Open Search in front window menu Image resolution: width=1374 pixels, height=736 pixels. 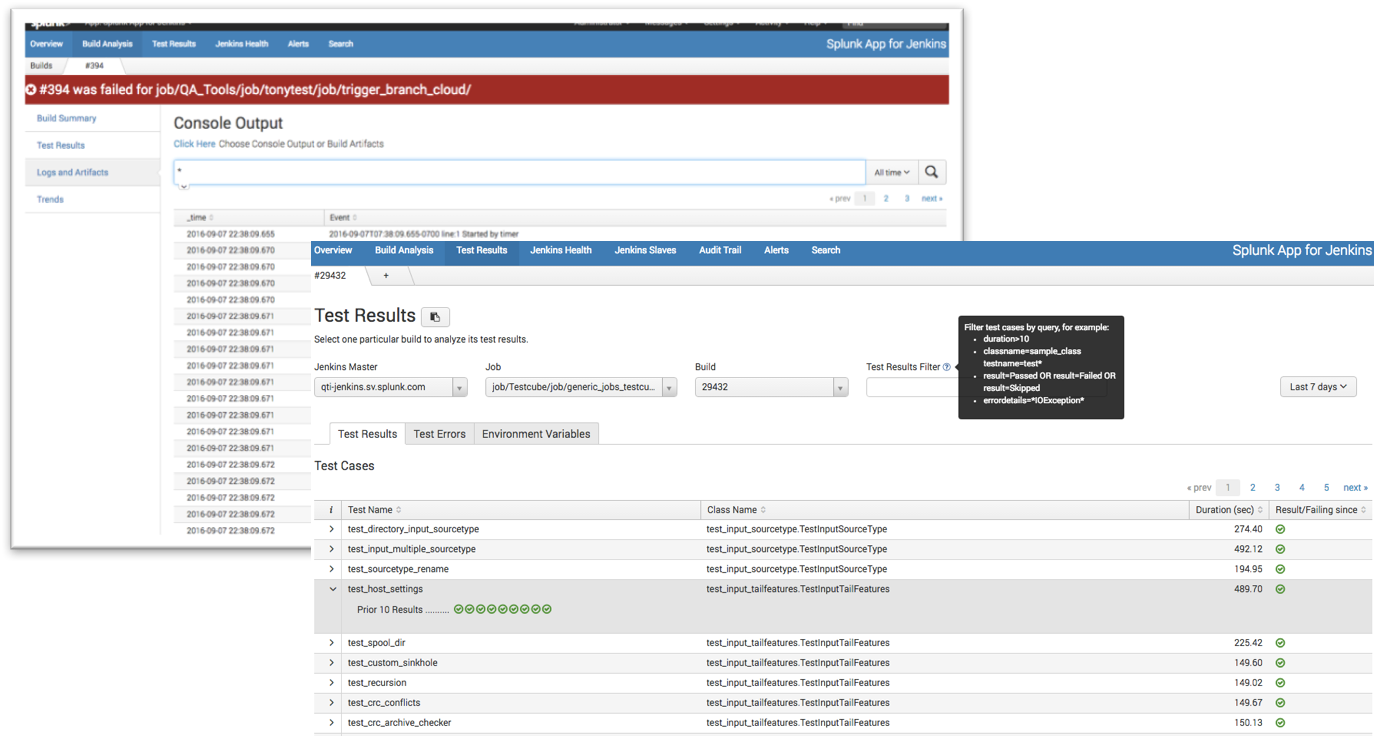tap(826, 250)
